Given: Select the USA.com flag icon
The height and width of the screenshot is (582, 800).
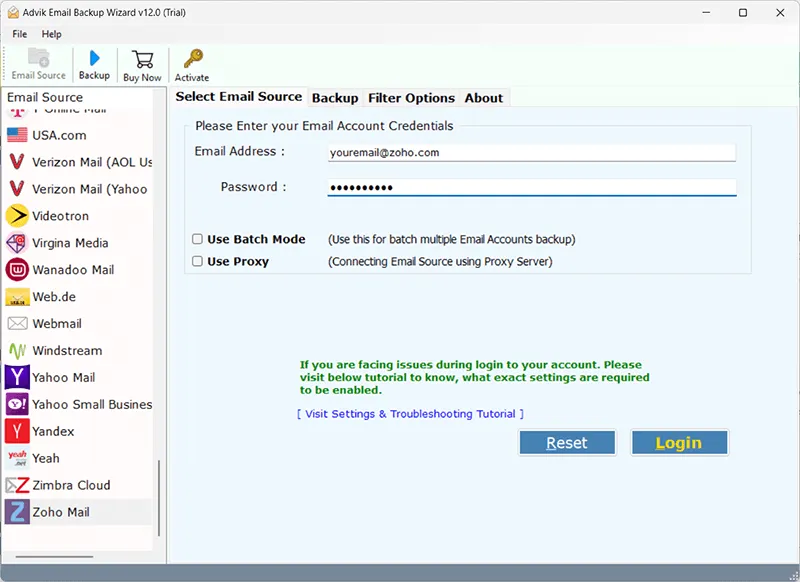Looking at the screenshot, I should [17, 135].
